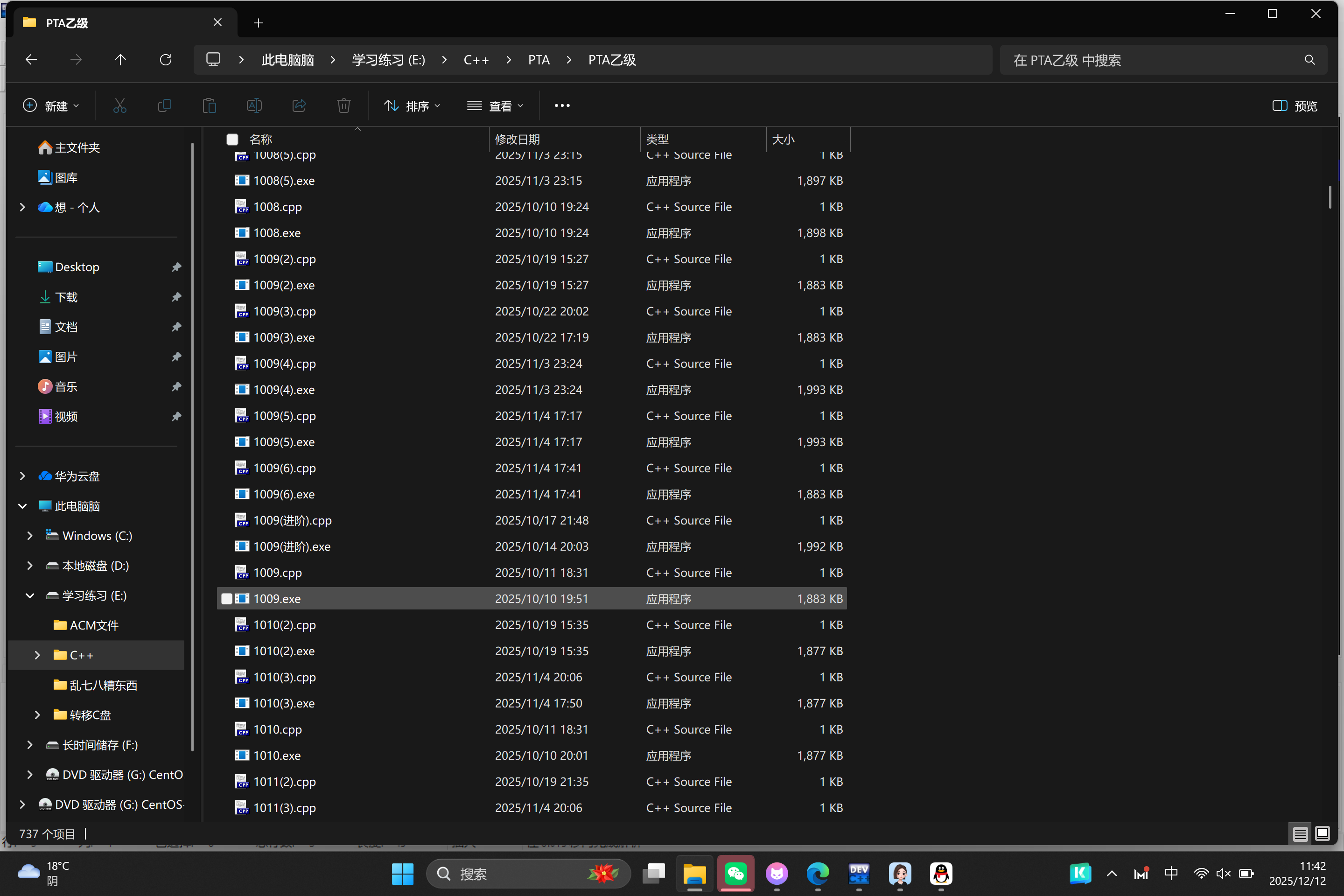Screen dimensions: 1344x896
Task: Tick the select-all checkbox by 名称
Action: [232, 140]
